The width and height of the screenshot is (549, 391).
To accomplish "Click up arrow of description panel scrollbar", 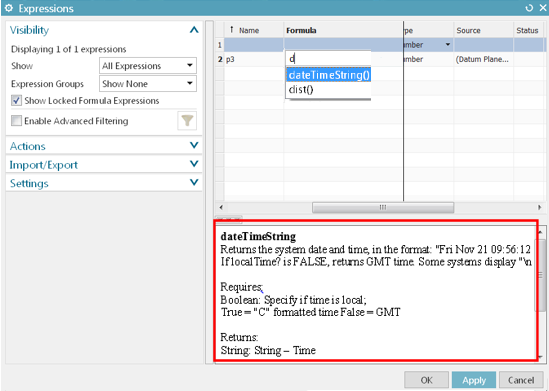I will click(541, 232).
